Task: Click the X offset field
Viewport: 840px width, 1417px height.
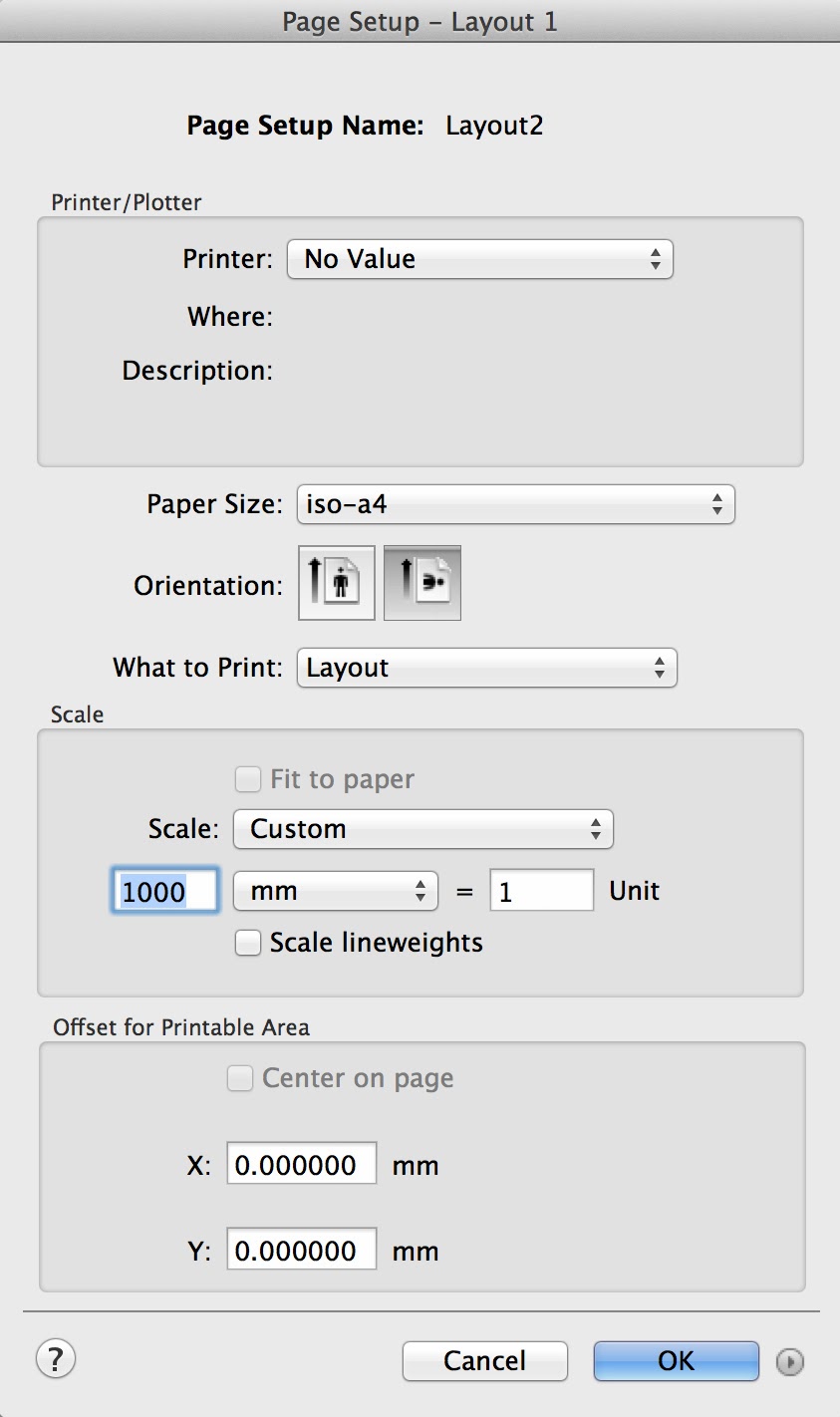Action: pos(301,1163)
